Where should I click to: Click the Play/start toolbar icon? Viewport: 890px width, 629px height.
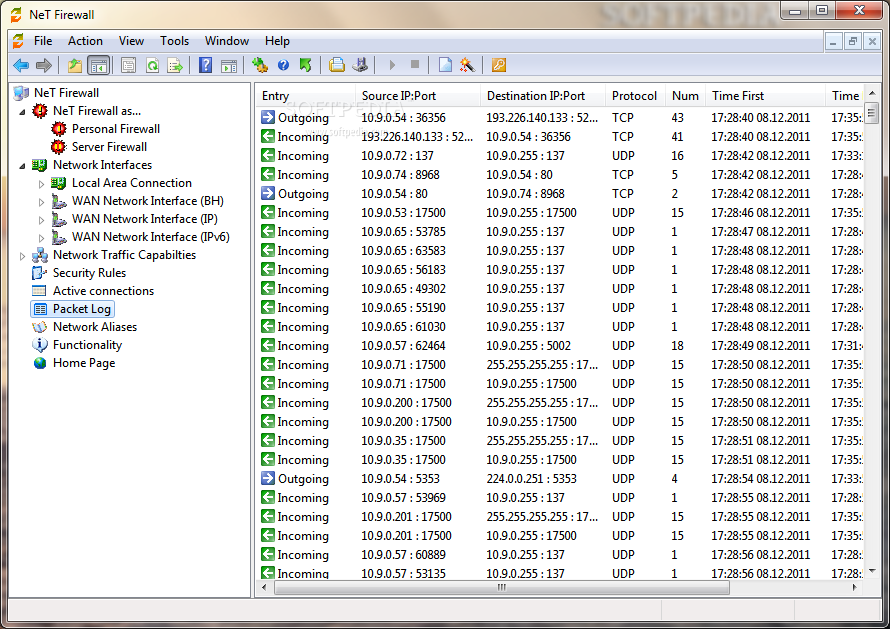tap(392, 65)
